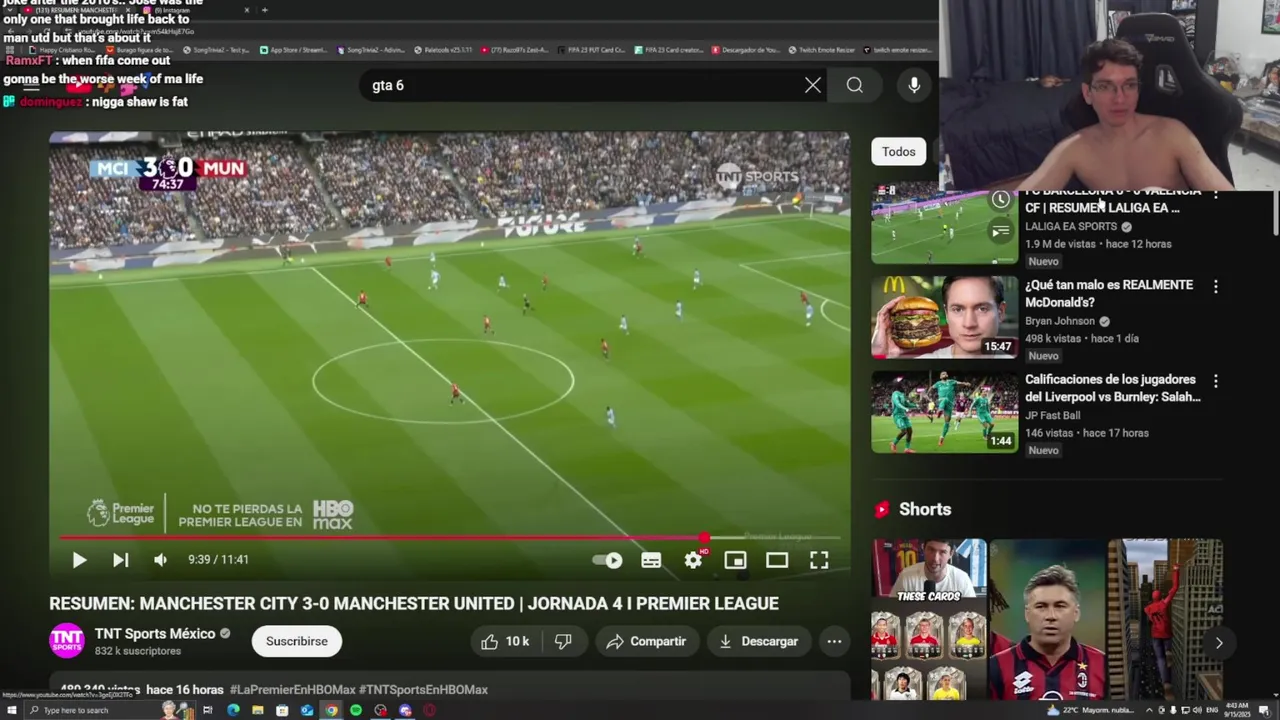This screenshot has width=1280, height=720.
Task: Open the 'THESE CARDS' short thumbnail
Action: click(x=929, y=620)
